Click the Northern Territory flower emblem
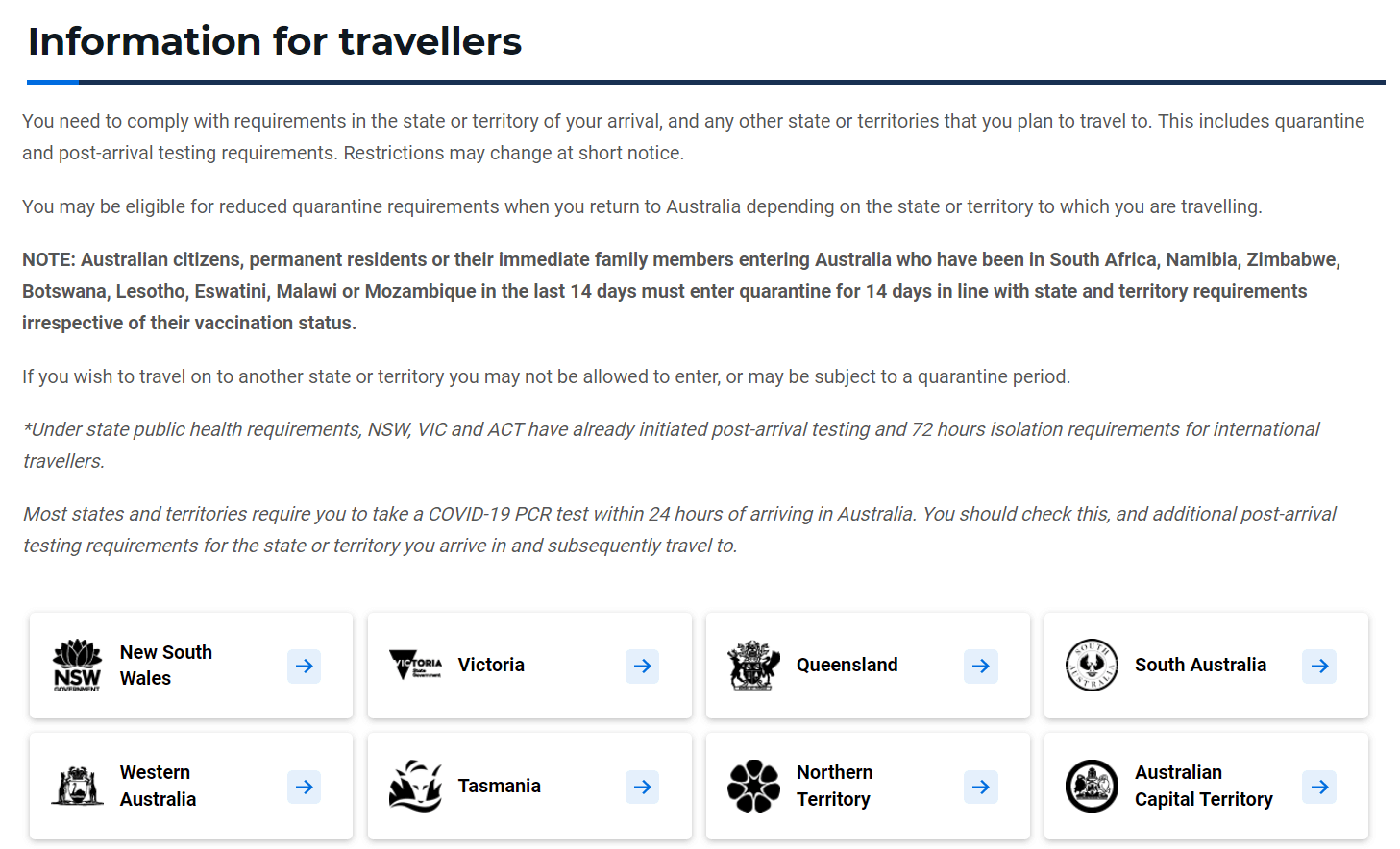This screenshot has height=849, width=1400. click(x=754, y=786)
